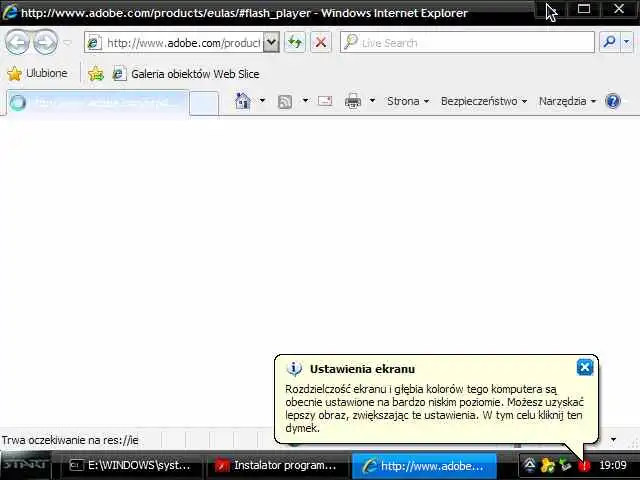Refresh the page with green arrows icon
This screenshot has height=480, width=640.
[295, 42]
